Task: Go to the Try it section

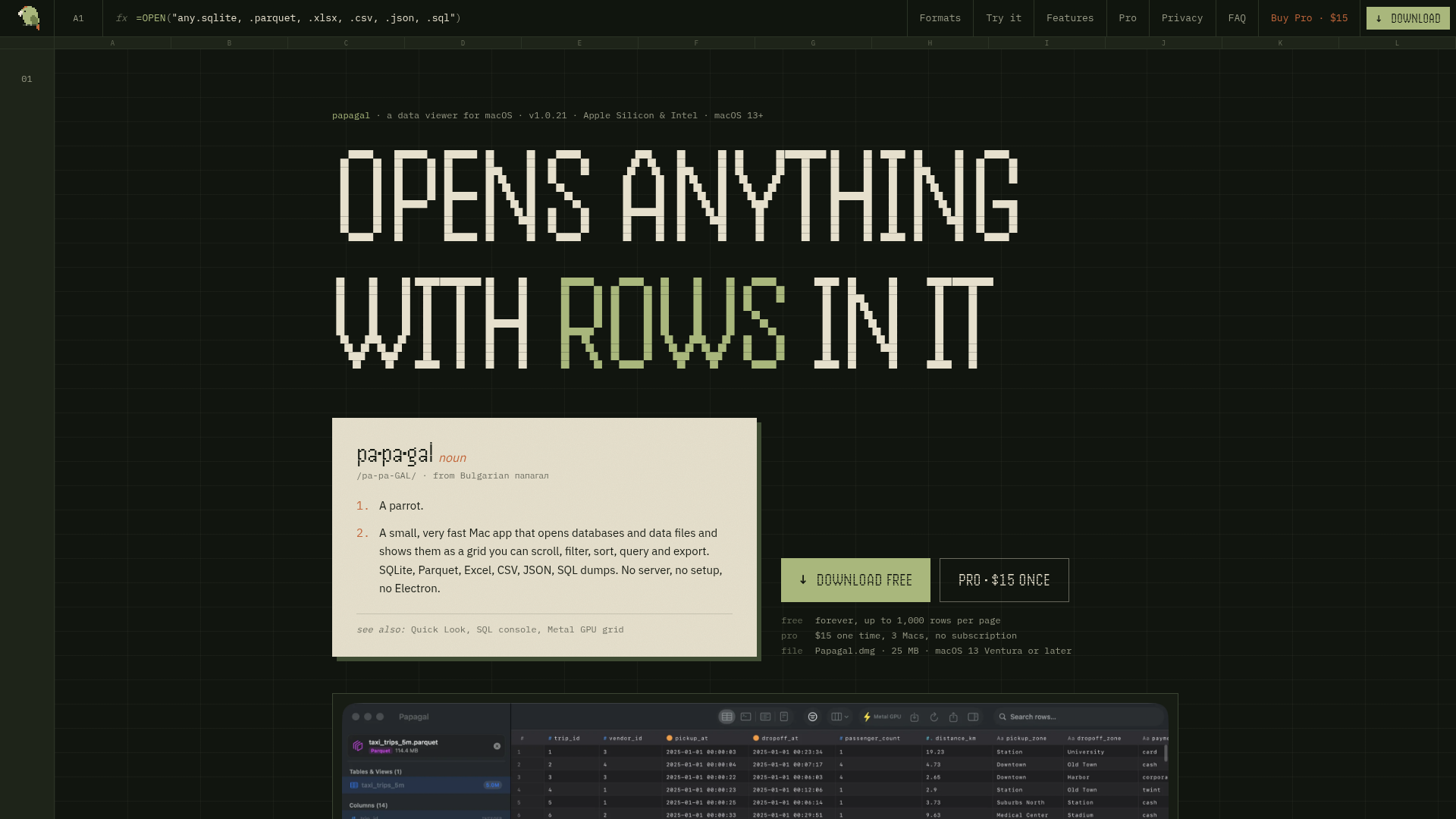Action: point(1003,18)
